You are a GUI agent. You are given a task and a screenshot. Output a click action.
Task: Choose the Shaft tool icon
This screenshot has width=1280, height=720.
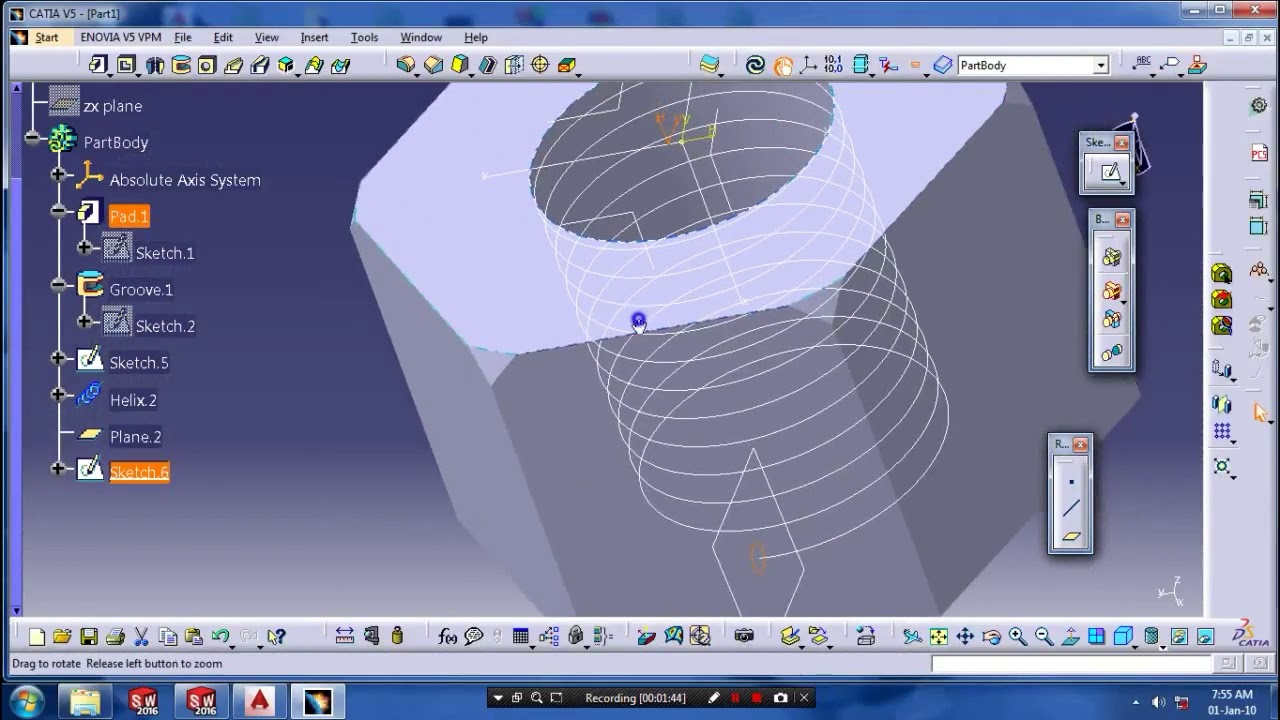(x=154, y=65)
